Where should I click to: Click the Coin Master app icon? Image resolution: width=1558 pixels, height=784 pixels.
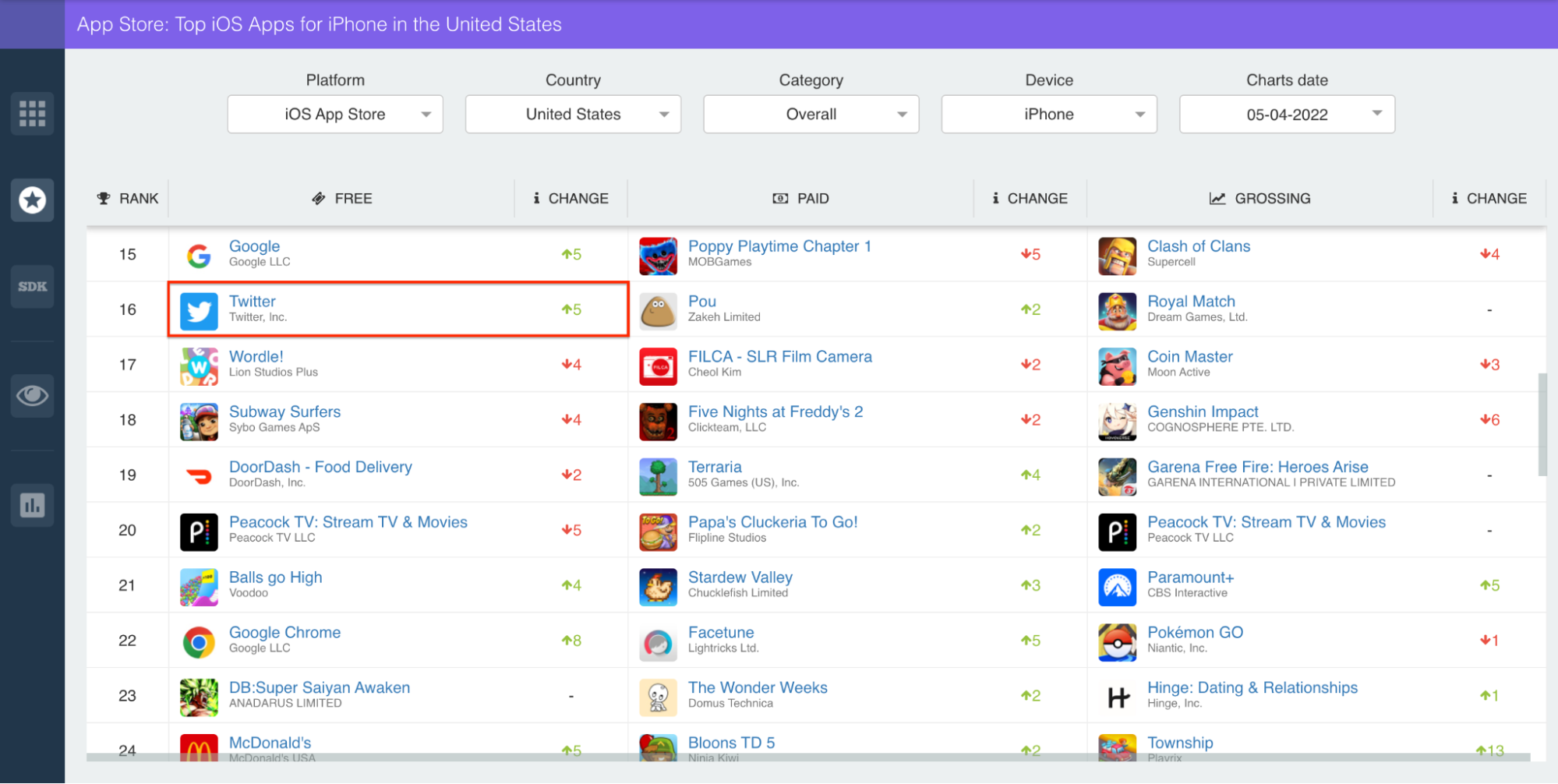1117,366
